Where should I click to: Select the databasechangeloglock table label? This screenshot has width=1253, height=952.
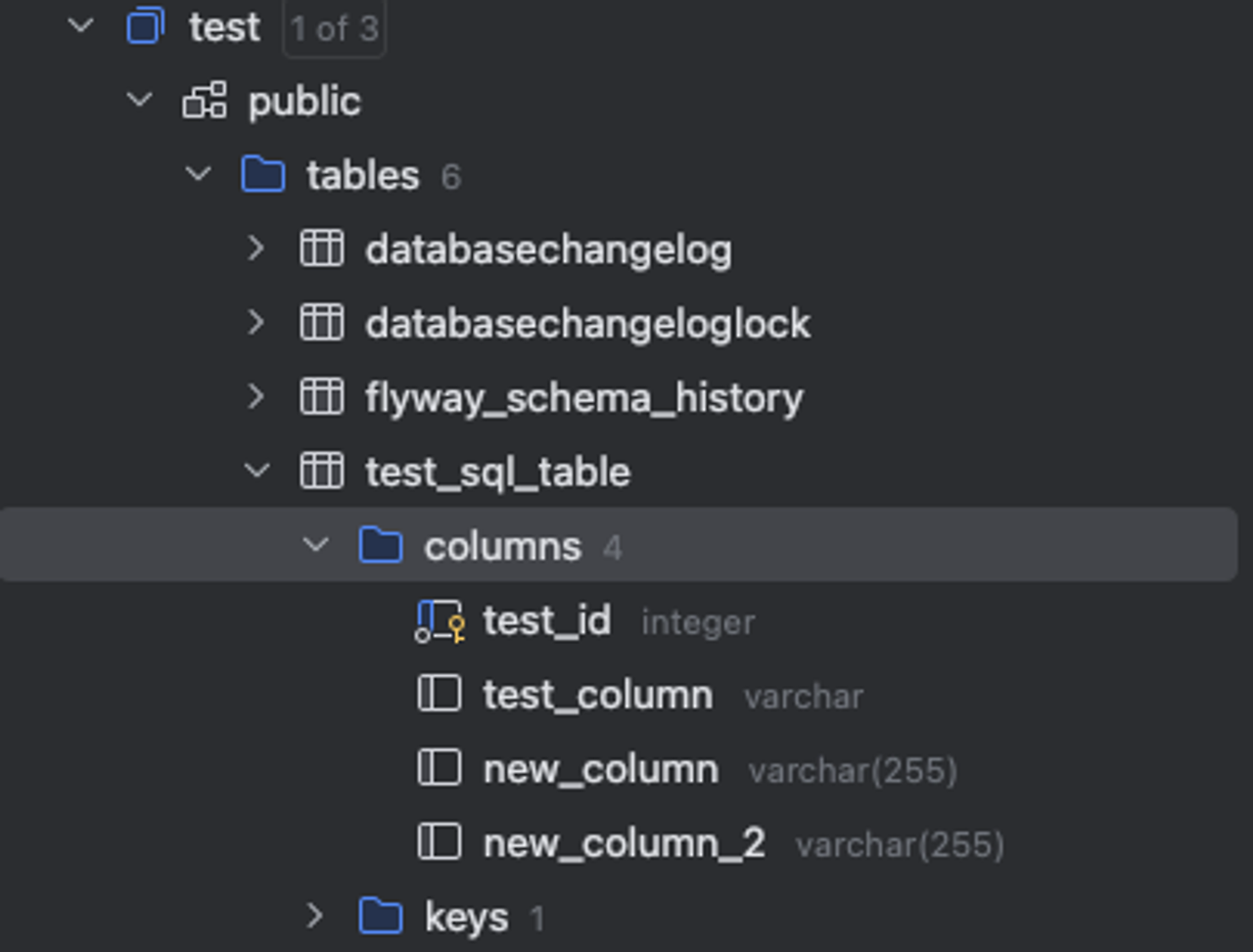click(587, 324)
